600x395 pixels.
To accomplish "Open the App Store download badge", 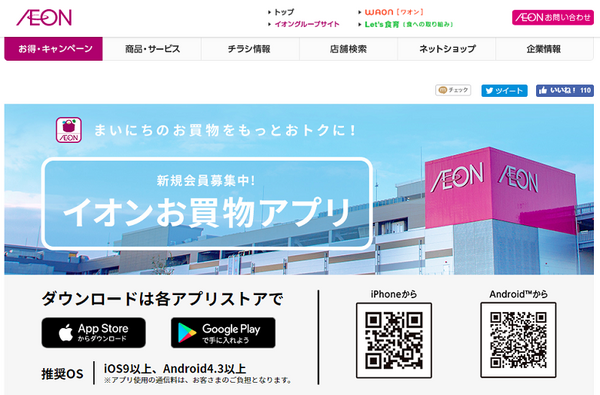I will click(x=94, y=333).
